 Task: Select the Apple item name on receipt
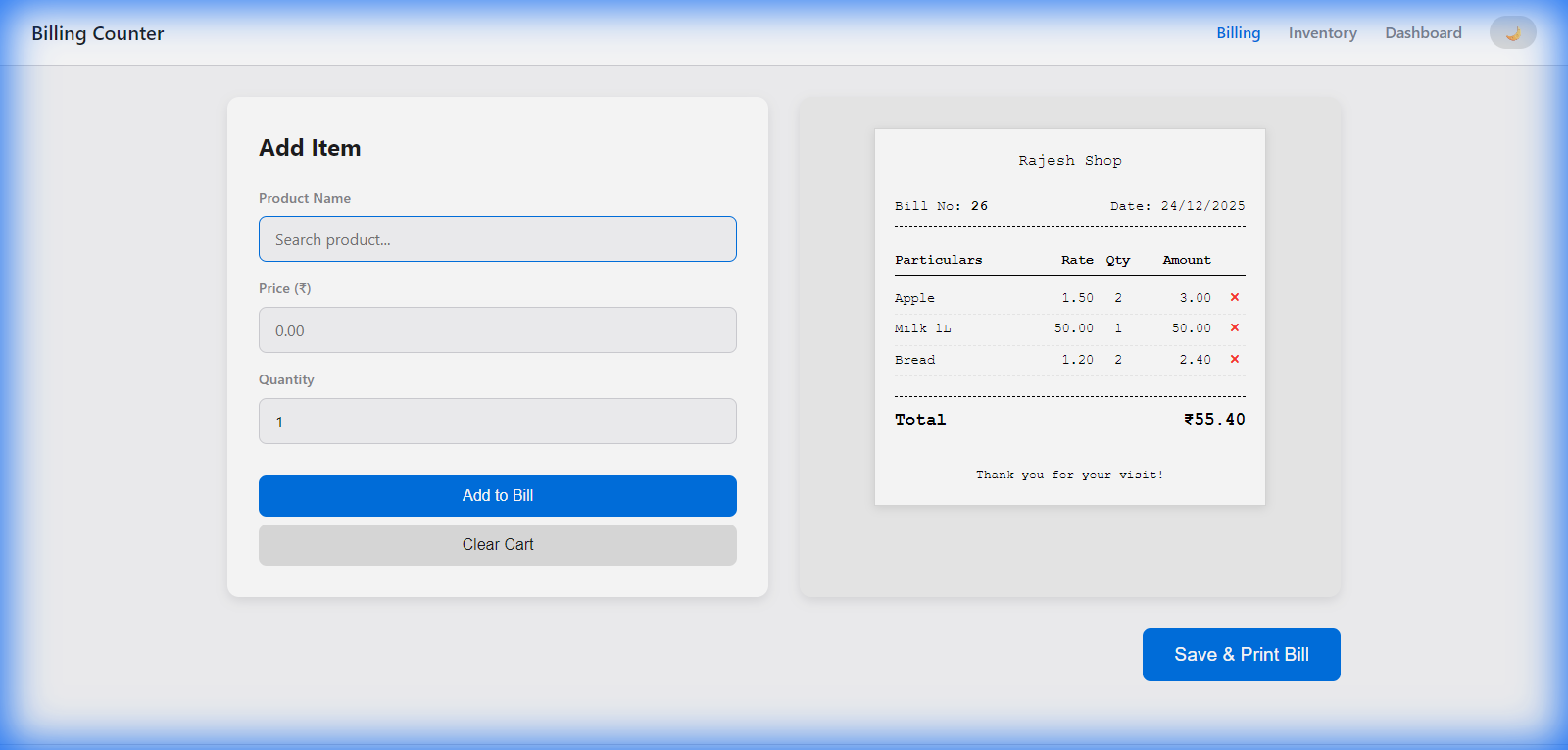(914, 298)
